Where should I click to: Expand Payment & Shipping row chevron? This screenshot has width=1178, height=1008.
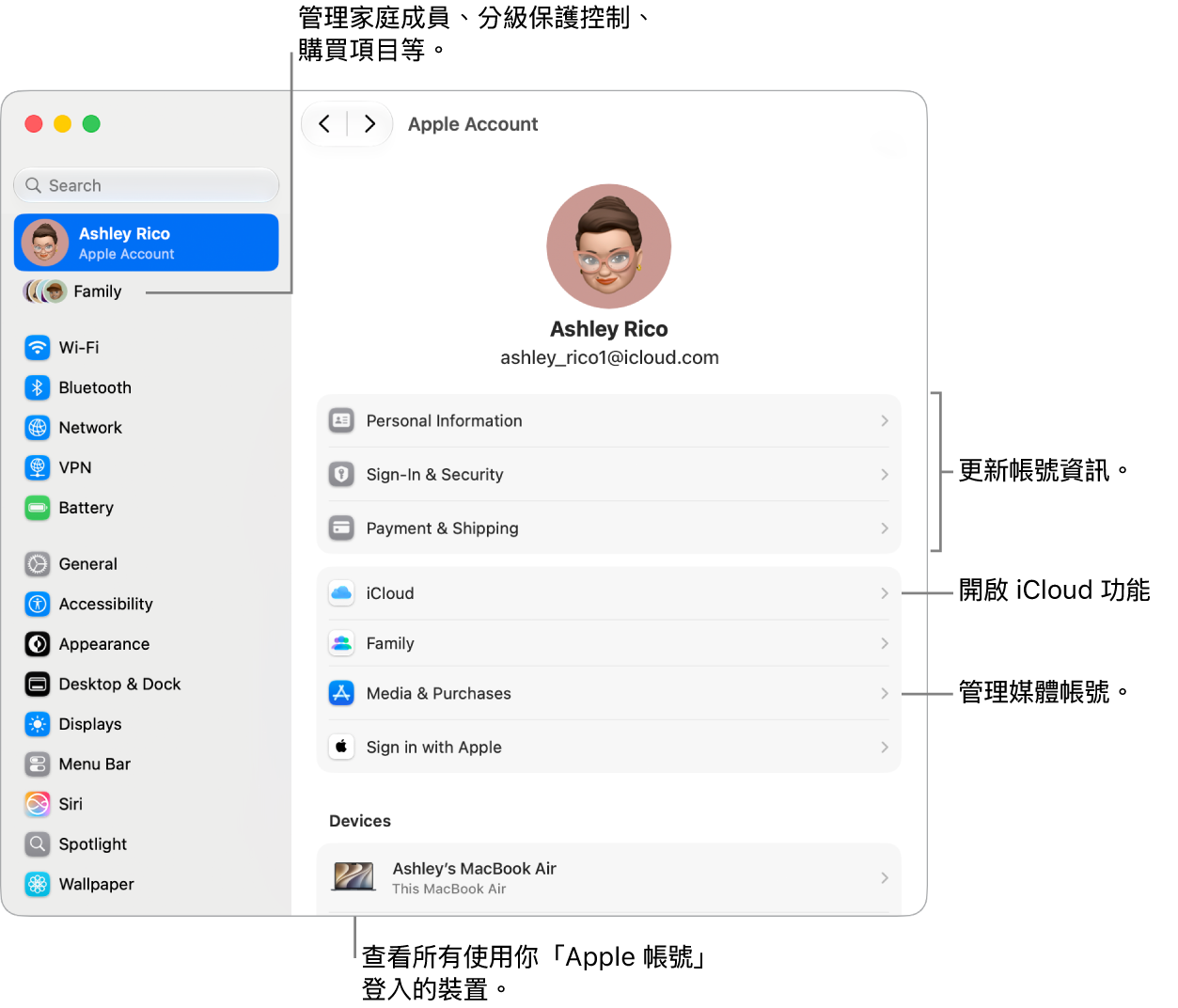point(884,528)
